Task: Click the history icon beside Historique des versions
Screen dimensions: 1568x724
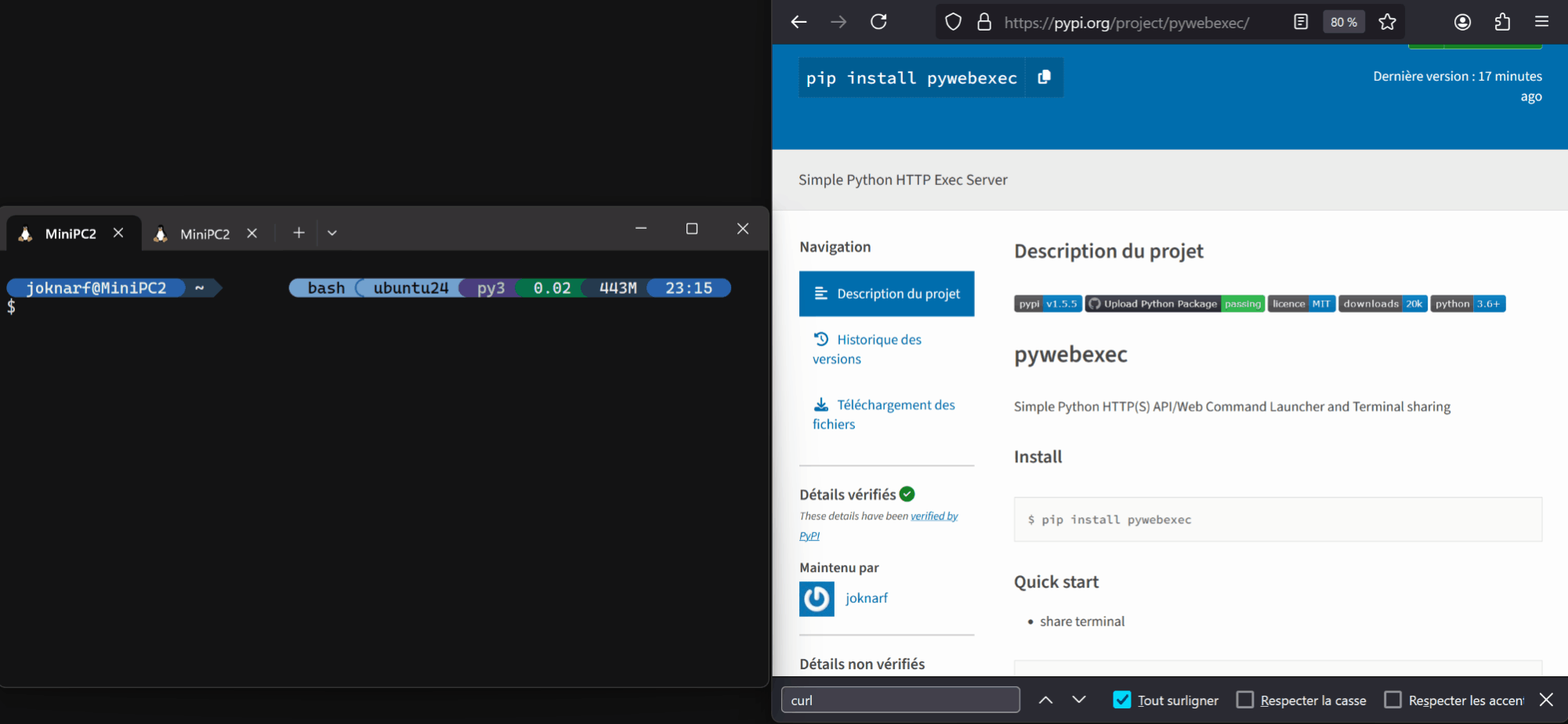Action: pyautogui.click(x=820, y=338)
